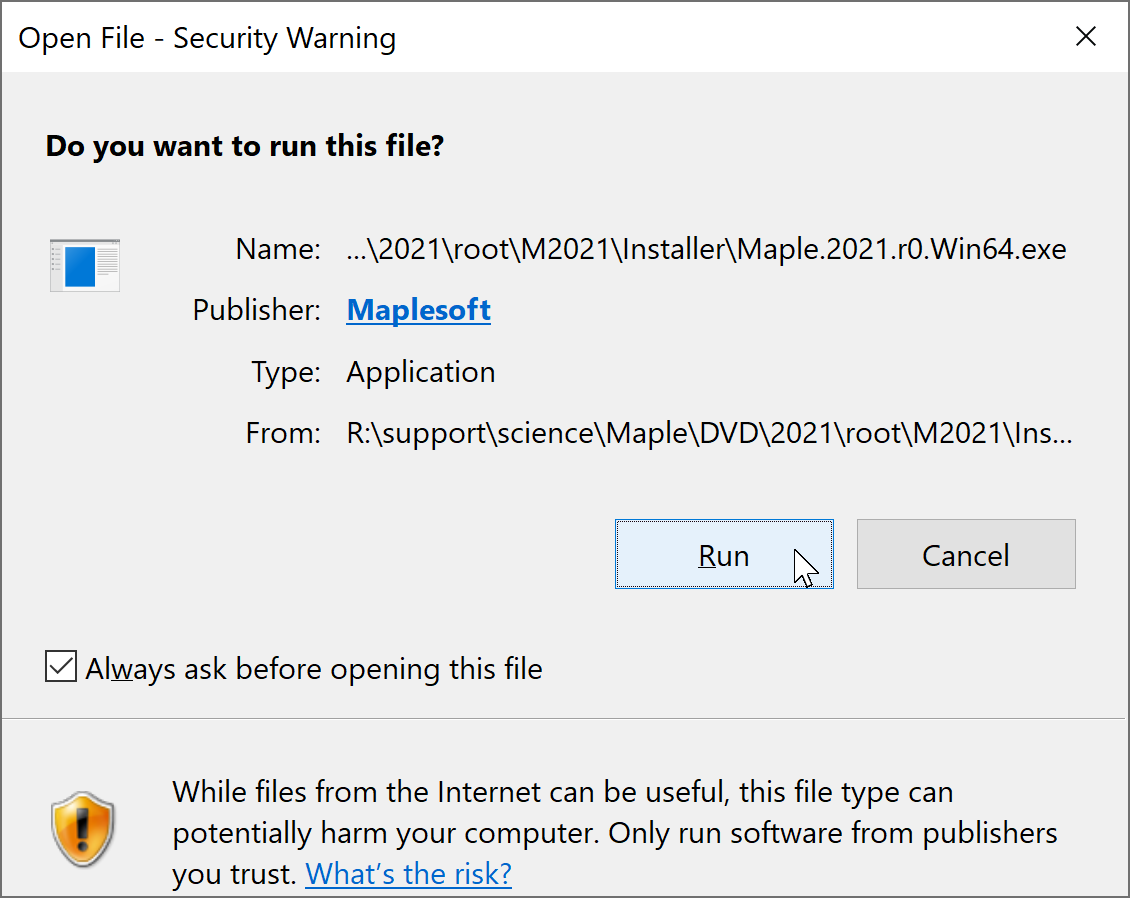Click the "Type:" field label
This screenshot has height=898, width=1130.
286,372
